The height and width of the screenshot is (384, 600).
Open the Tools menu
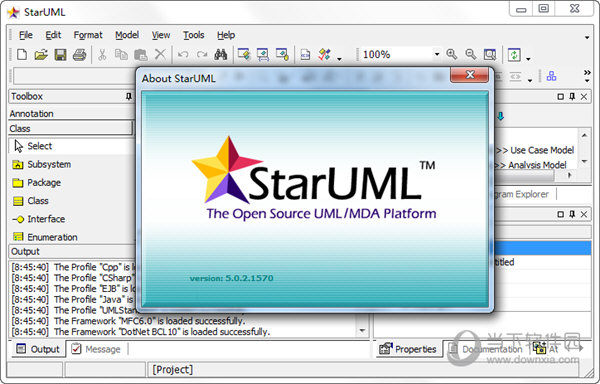click(x=193, y=35)
